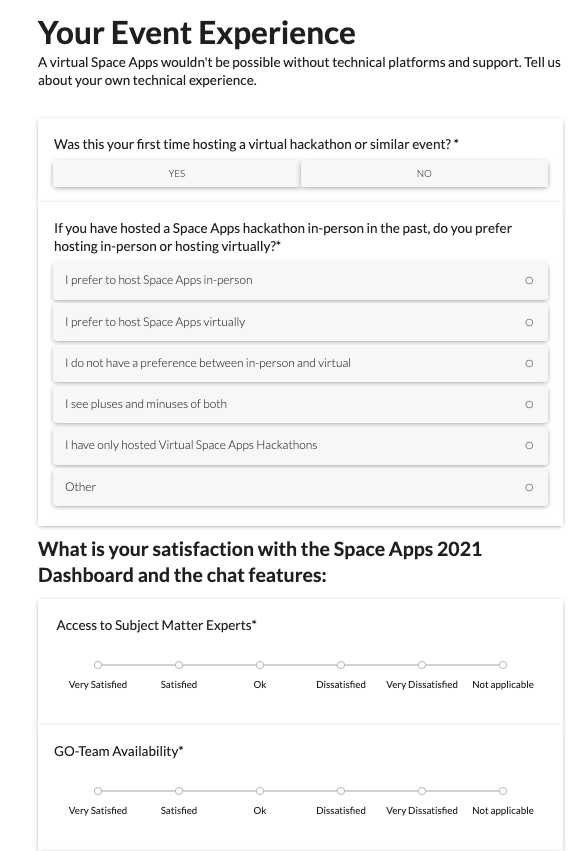Screen dimensions: 579x851
Task: Rate GO-Team Availability as Very Satisfied
Action: (x=98, y=791)
